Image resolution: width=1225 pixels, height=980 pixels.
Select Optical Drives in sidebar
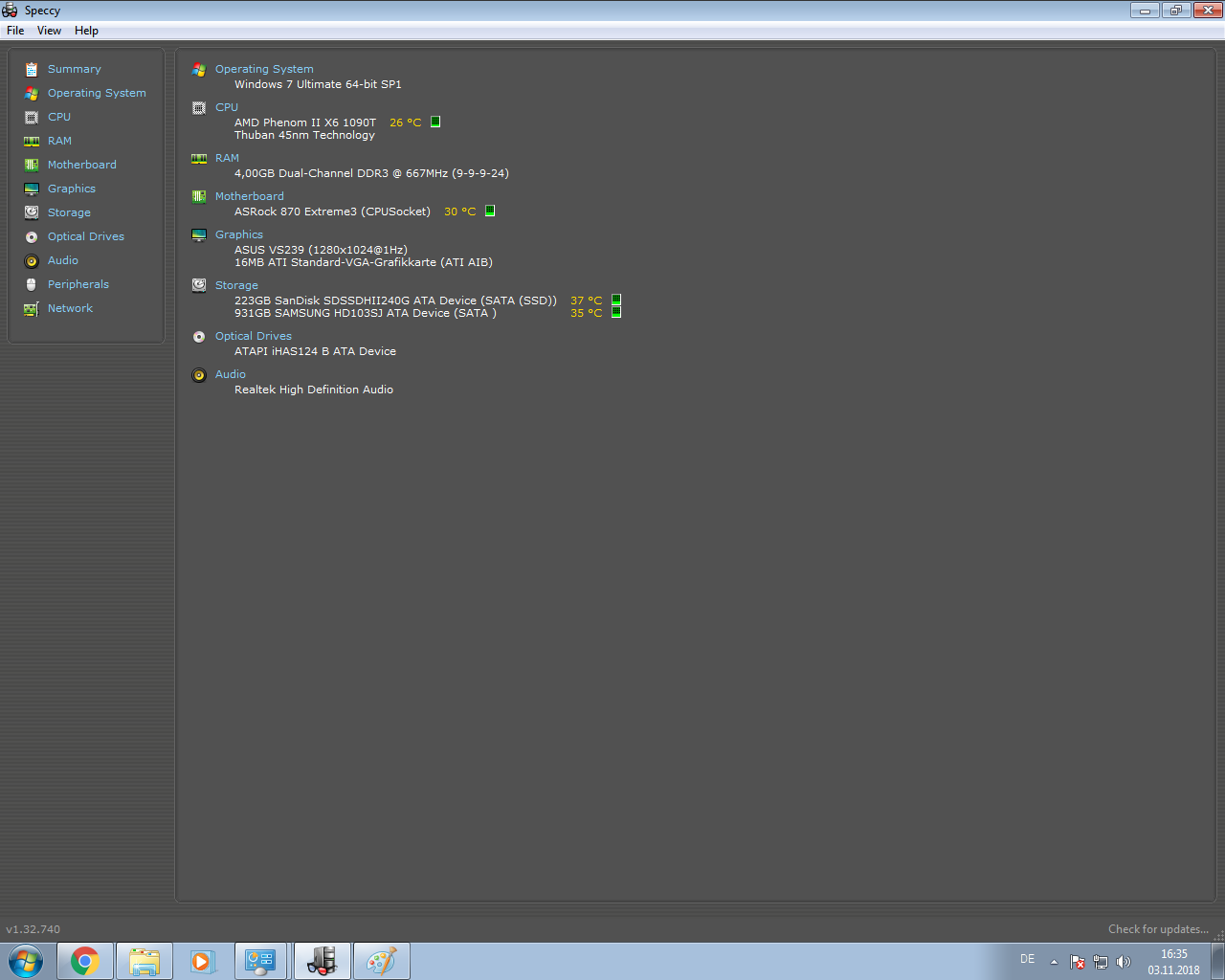[85, 236]
